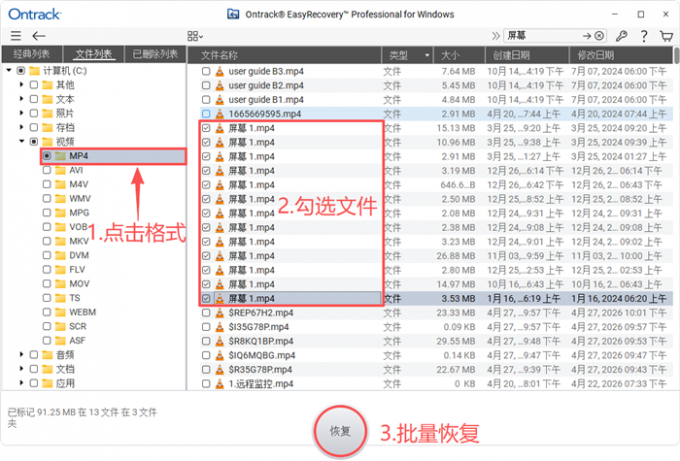Screen dimensions: 680x461
Task: Check the M4V folder checkbox
Action: 47,184
